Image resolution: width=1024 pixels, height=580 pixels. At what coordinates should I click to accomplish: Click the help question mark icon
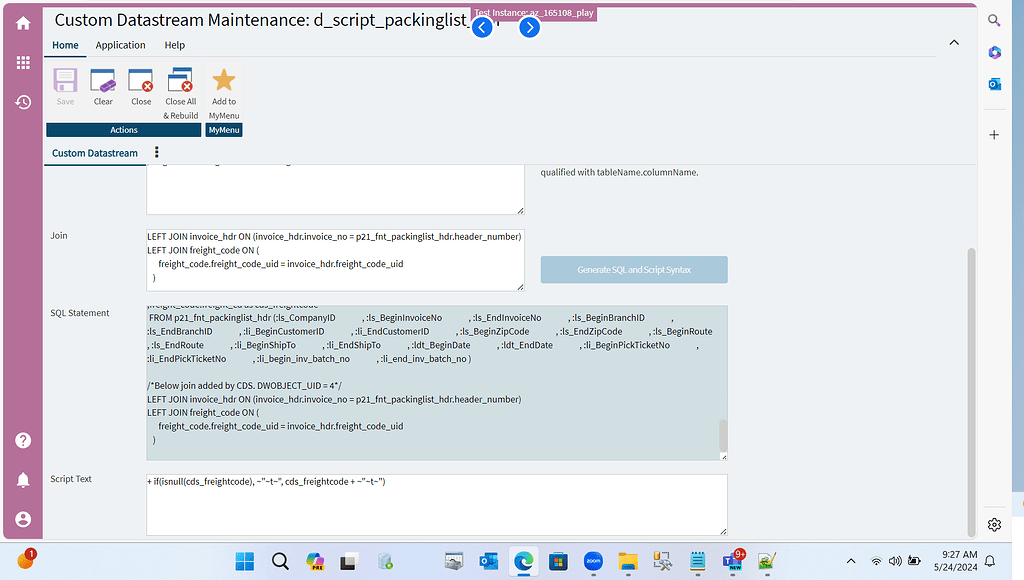coord(22,440)
